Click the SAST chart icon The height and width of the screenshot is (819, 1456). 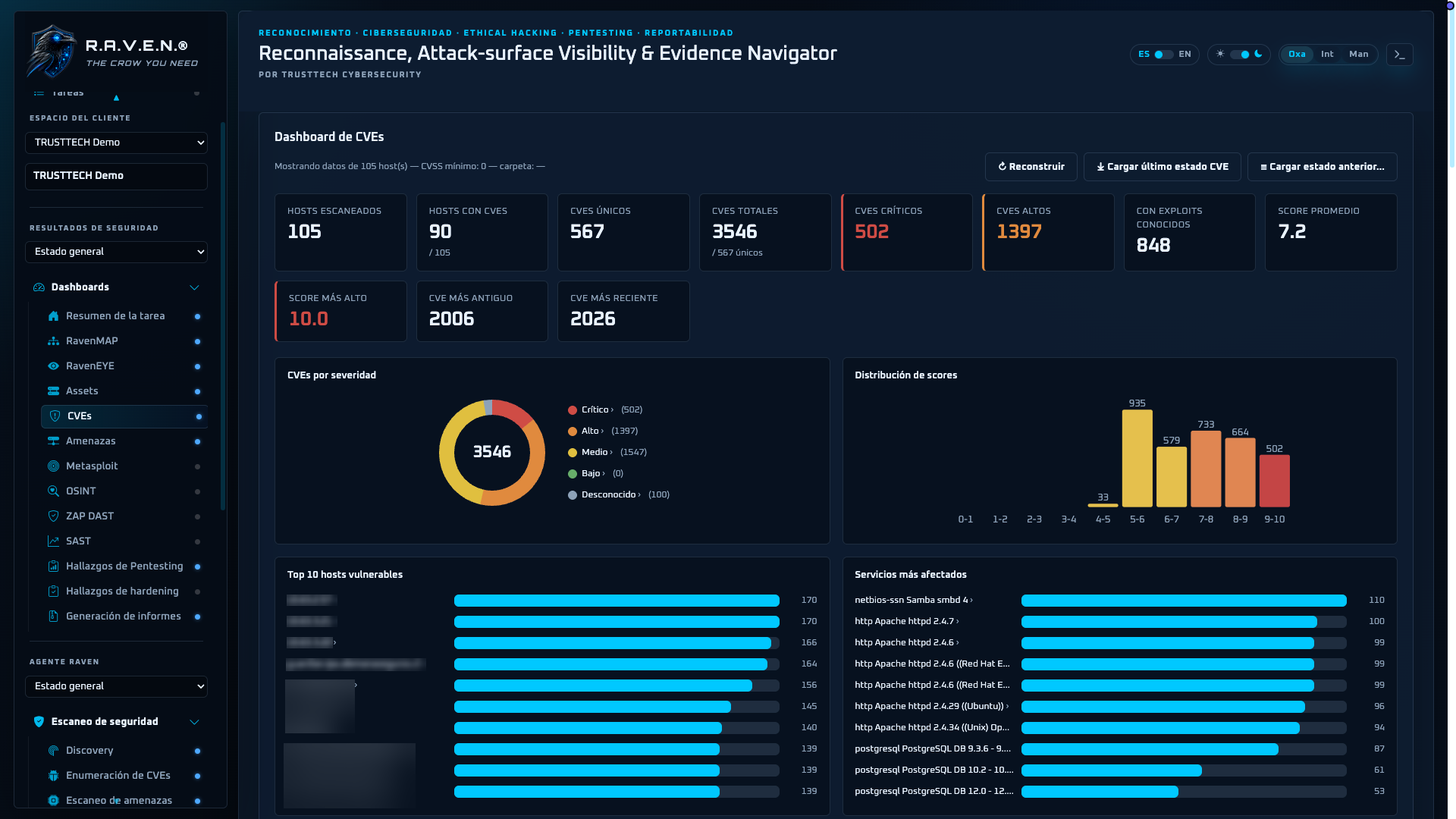click(x=53, y=541)
